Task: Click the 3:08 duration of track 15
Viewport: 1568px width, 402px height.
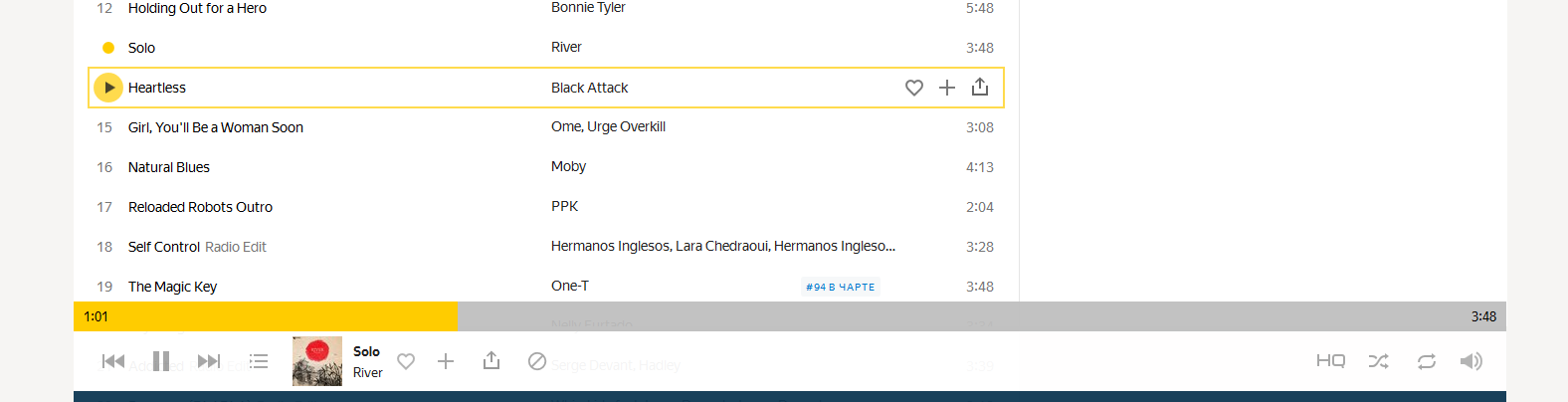Action: point(980,127)
